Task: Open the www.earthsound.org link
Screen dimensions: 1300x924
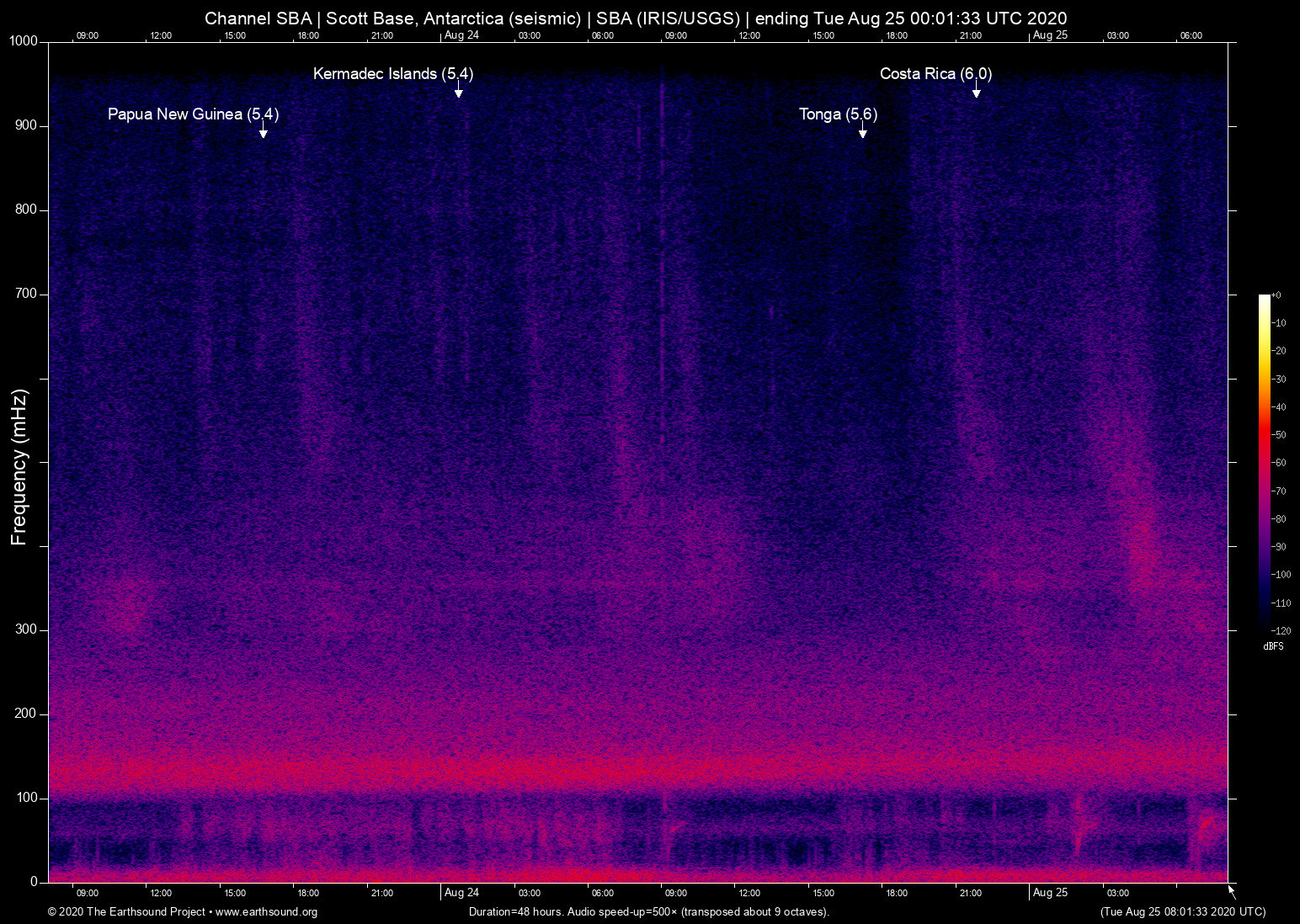Action: coord(266,912)
